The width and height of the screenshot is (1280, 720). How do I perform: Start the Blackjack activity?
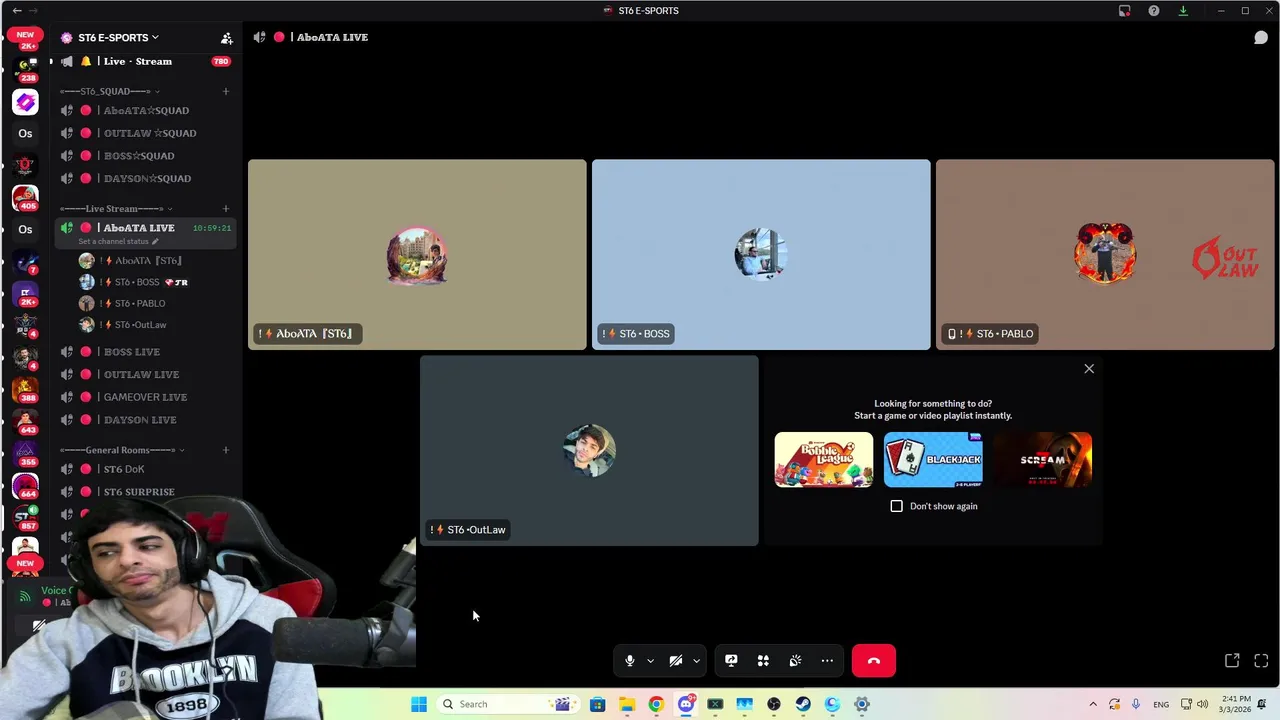[933, 460]
